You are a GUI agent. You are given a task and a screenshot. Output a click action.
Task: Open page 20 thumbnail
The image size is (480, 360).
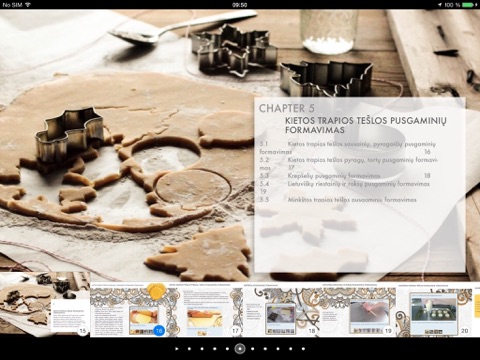click(434, 310)
